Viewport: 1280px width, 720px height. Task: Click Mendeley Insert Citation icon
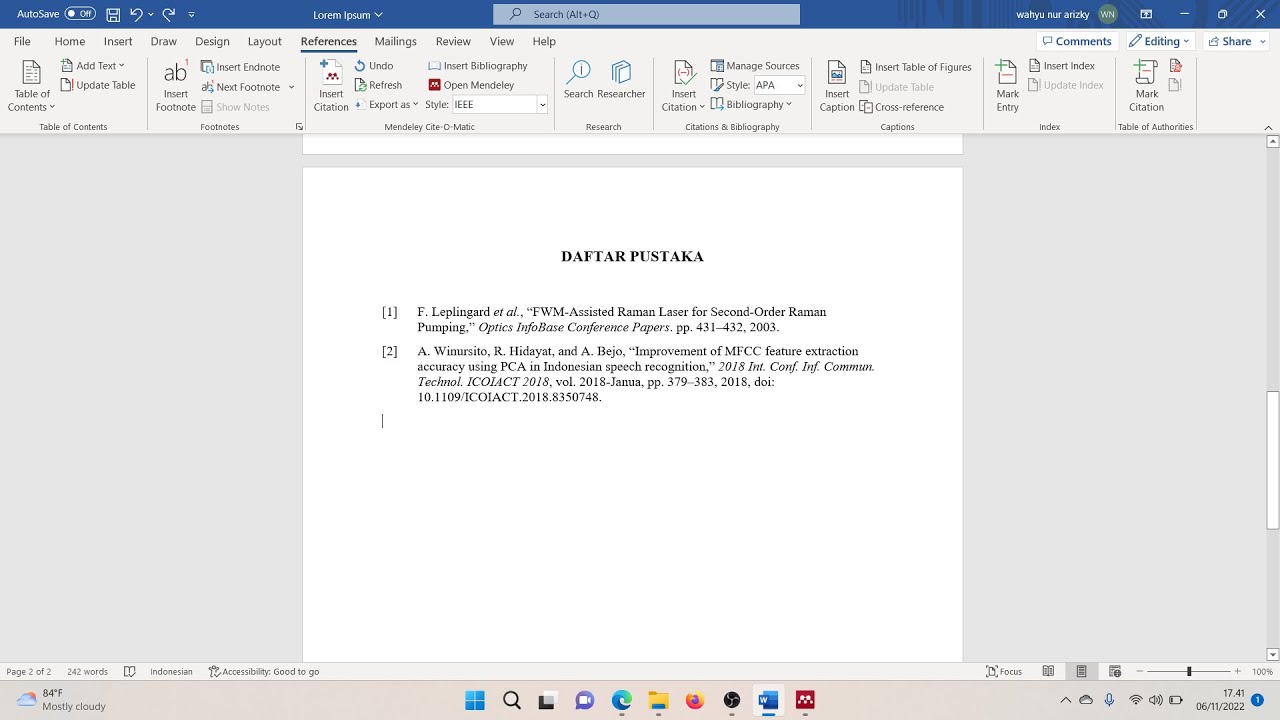point(331,72)
